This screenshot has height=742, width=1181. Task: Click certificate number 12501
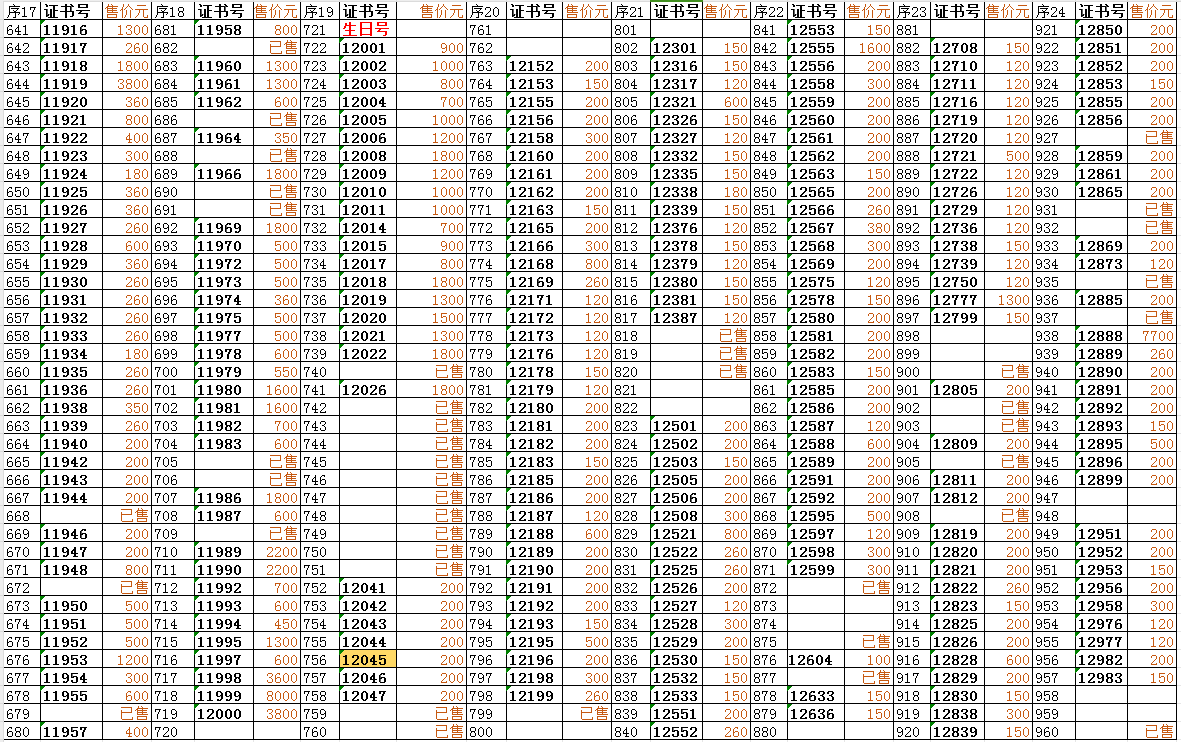[675, 426]
